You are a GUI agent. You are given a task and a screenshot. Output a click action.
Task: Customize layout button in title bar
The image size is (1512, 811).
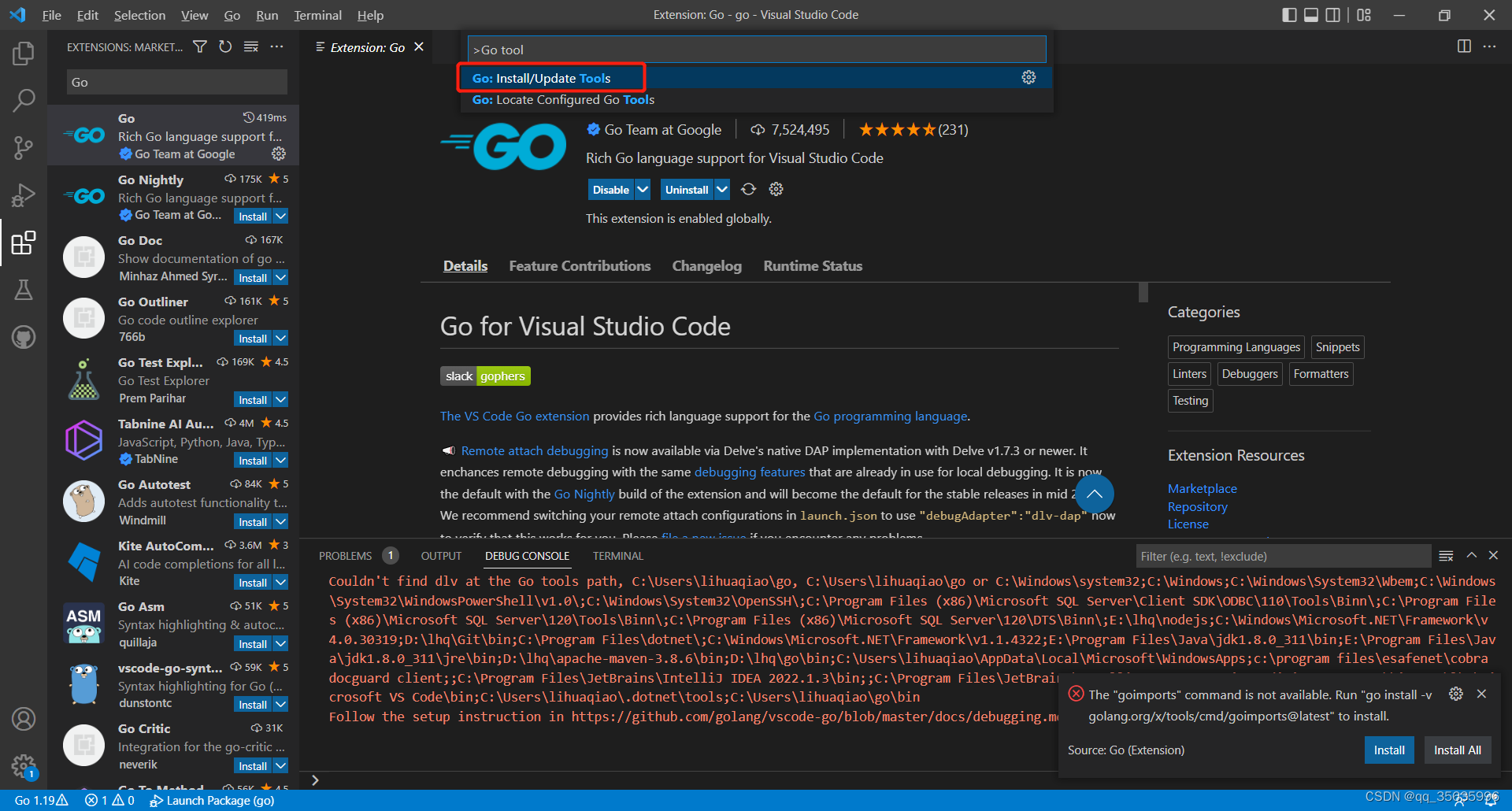1364,15
